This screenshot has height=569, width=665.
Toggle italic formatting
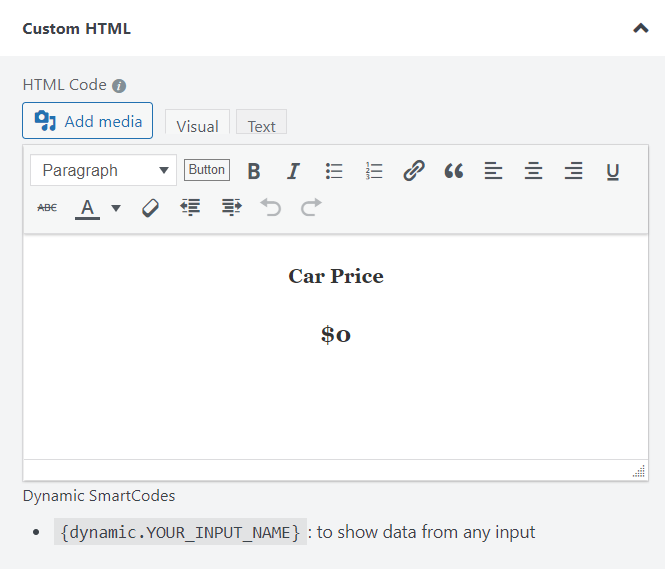293,171
